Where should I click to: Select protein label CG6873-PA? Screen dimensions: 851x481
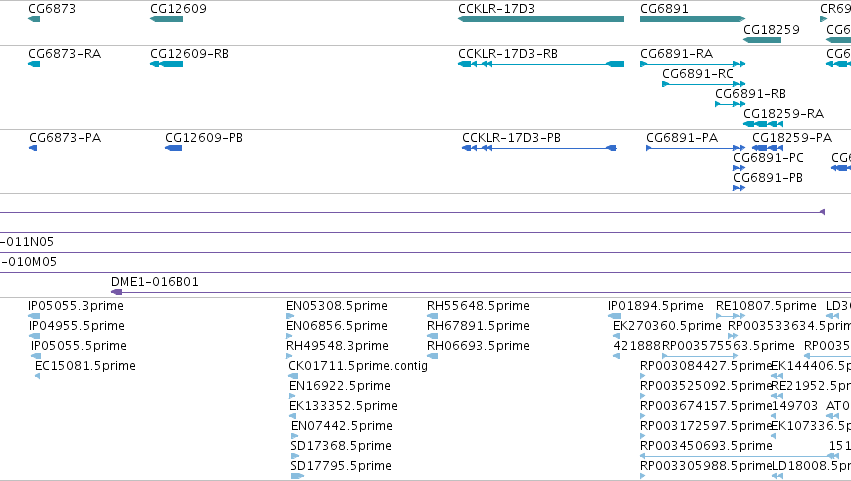65,138
